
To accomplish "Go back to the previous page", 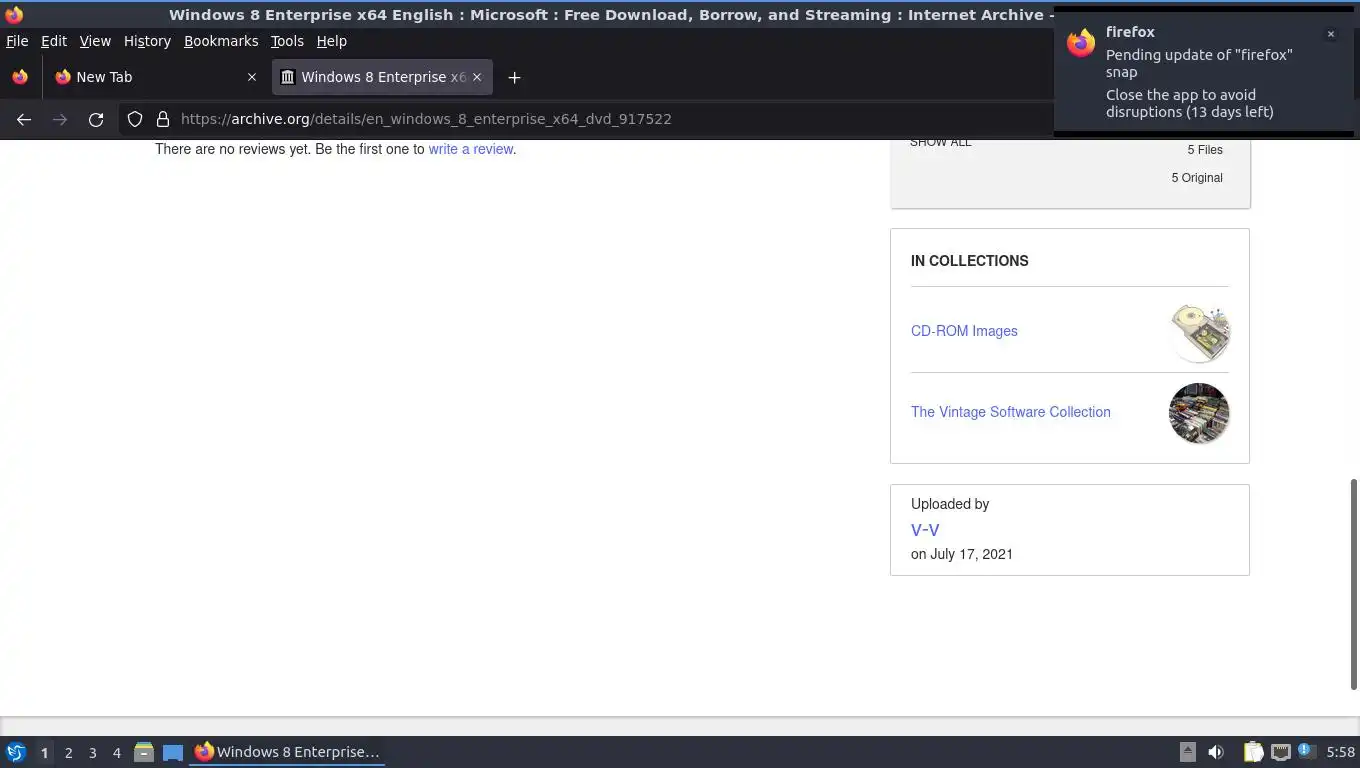I will click(x=24, y=119).
